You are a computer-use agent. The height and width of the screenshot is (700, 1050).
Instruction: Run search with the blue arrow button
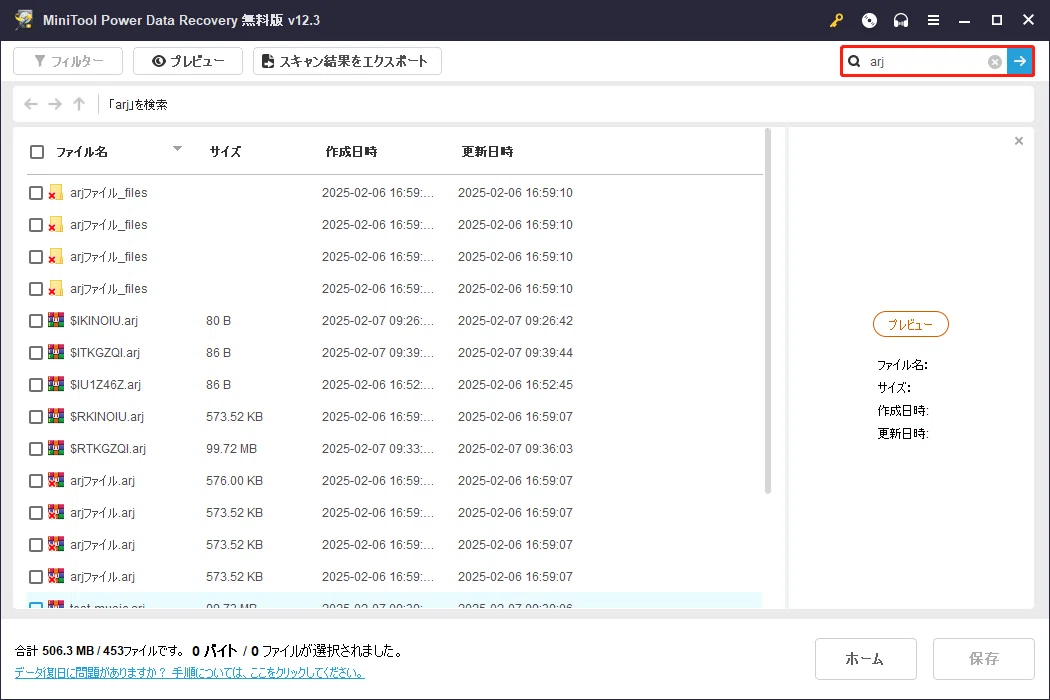(1020, 62)
